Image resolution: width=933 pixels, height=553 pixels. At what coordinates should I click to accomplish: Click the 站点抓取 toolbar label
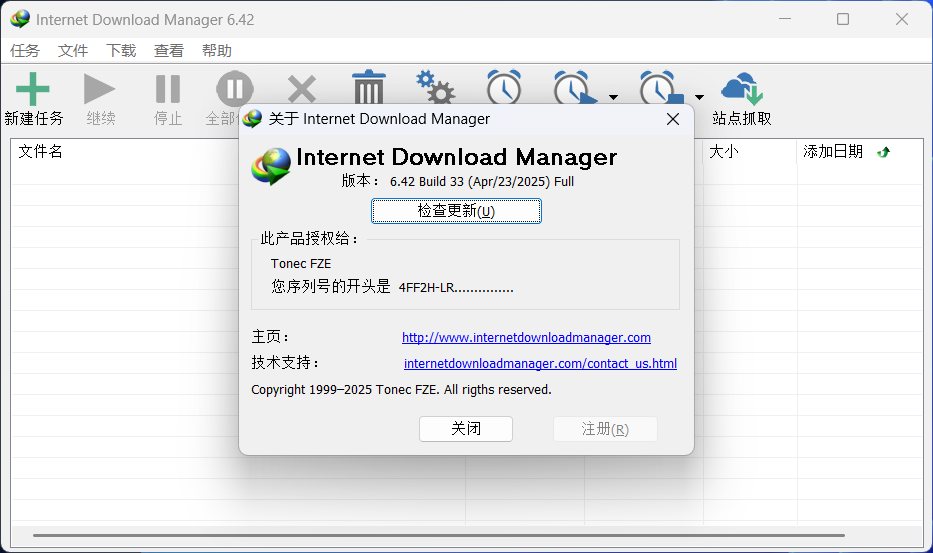tap(741, 118)
